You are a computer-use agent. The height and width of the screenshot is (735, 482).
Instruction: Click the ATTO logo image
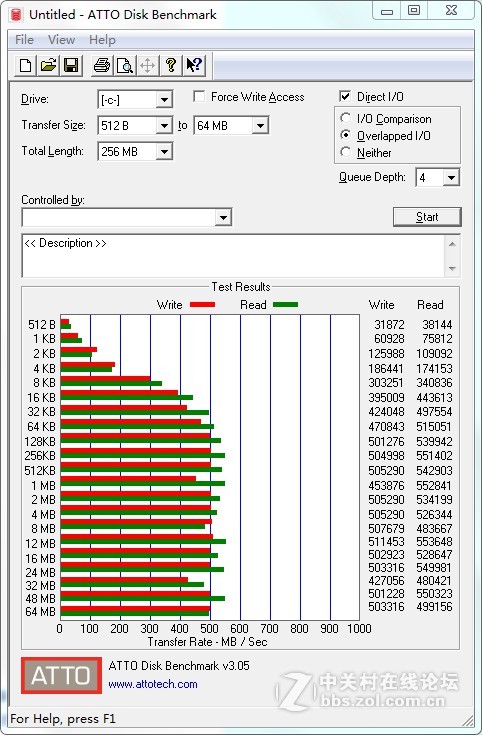coord(61,675)
